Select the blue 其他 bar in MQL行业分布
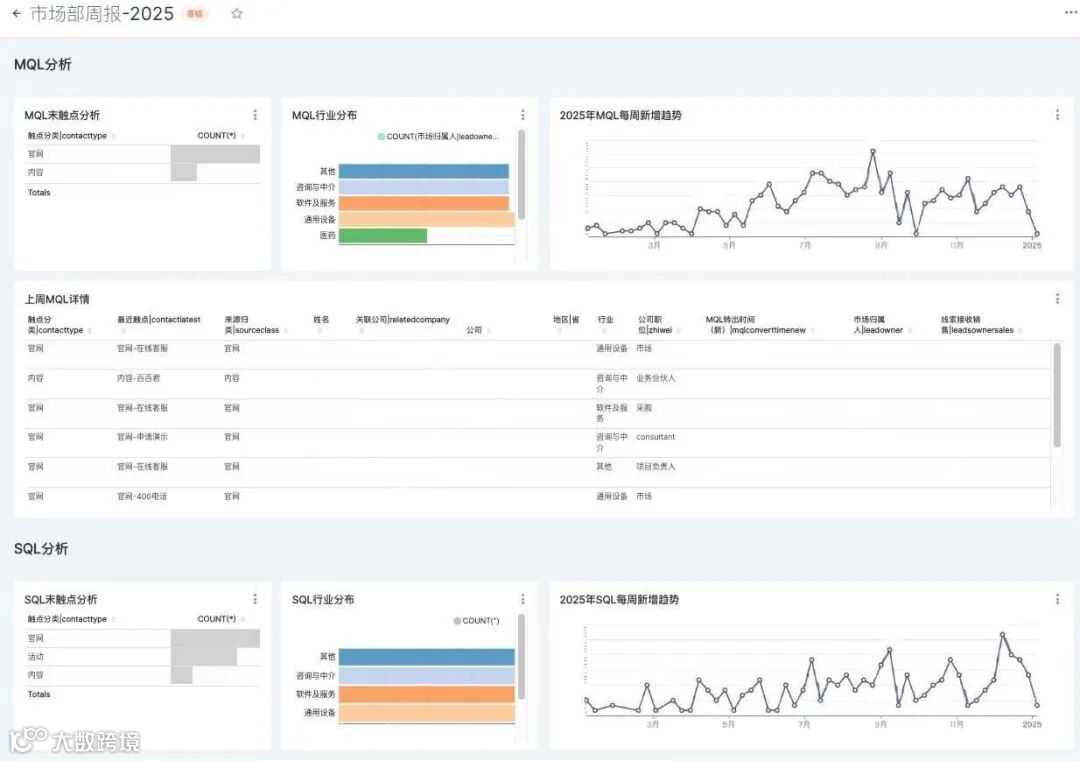Image resolution: width=1080 pixels, height=761 pixels. click(424, 171)
